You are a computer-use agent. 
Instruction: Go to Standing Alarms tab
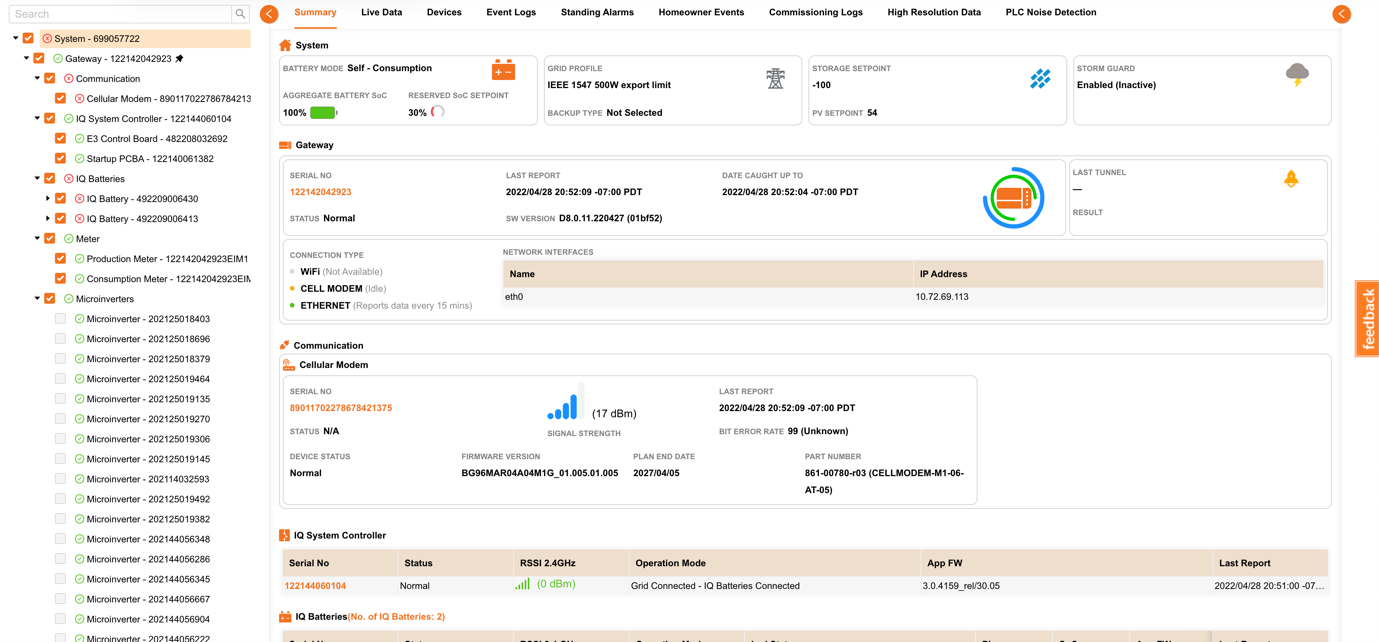tap(597, 13)
